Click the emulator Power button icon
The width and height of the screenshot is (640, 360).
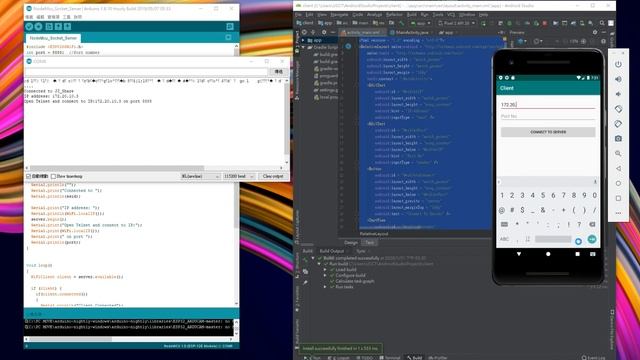[x=618, y=64]
